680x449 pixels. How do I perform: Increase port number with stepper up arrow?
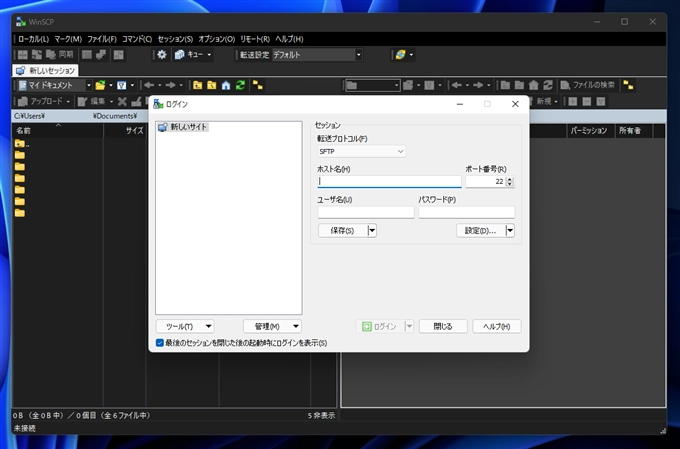(x=510, y=179)
